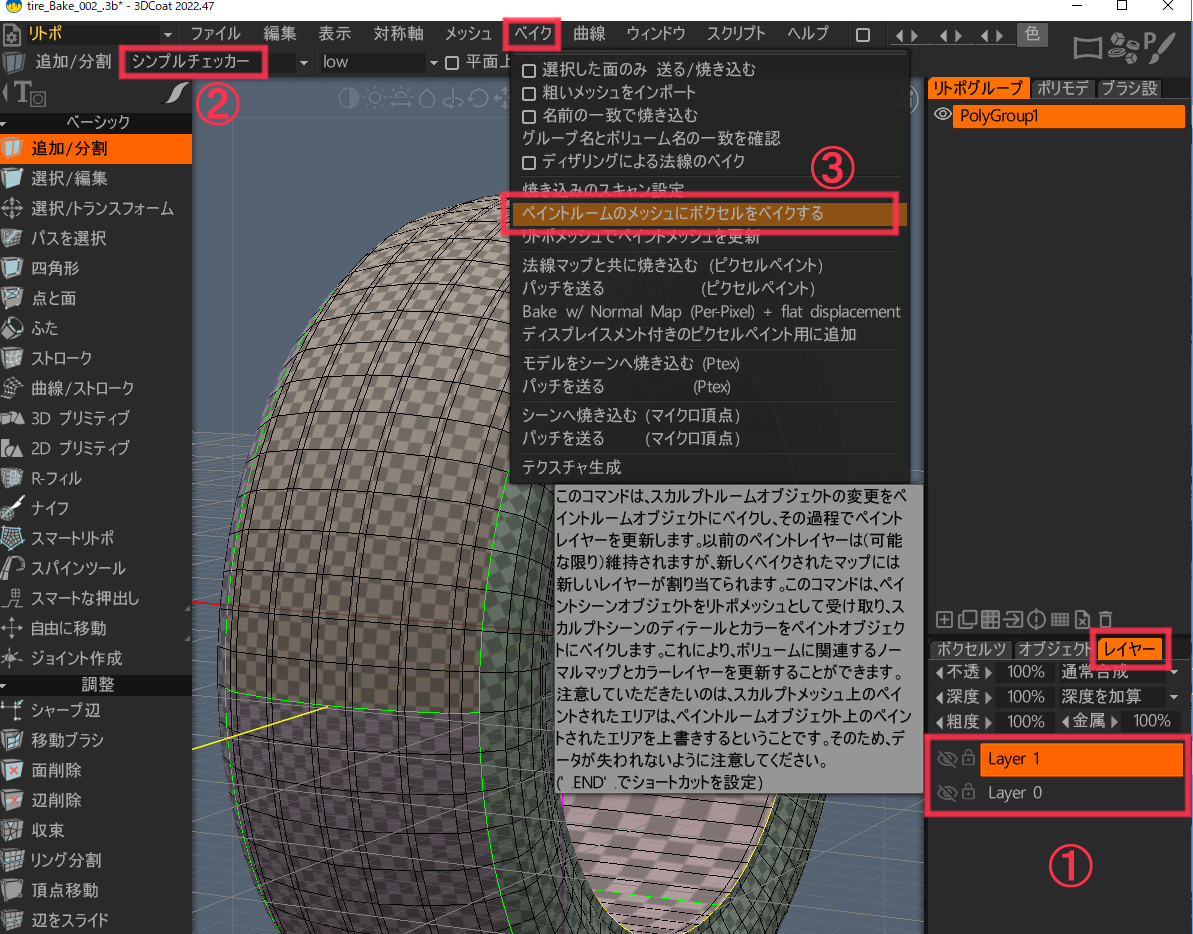
Task: Switch to the オブジェクト tab
Action: tap(1055, 650)
